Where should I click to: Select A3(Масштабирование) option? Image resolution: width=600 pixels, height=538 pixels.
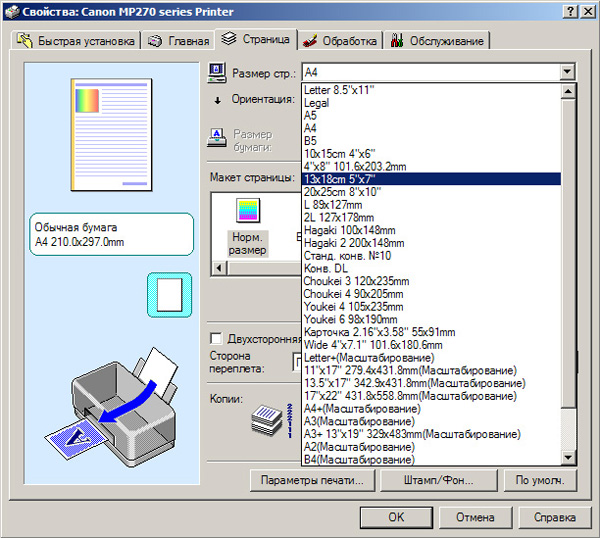(x=432, y=421)
